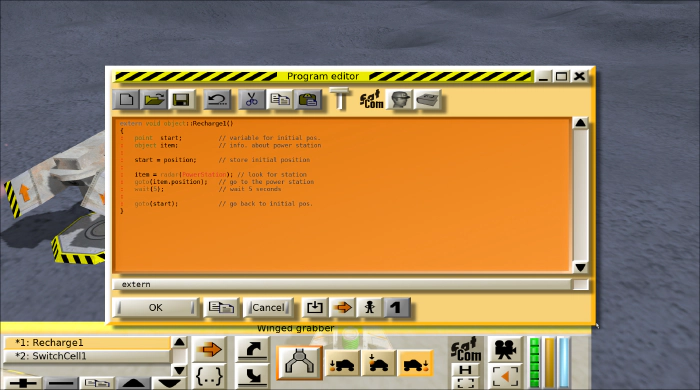Click the light blue jet temperature gauge
Viewport: 700px width, 390px height.
click(565, 363)
